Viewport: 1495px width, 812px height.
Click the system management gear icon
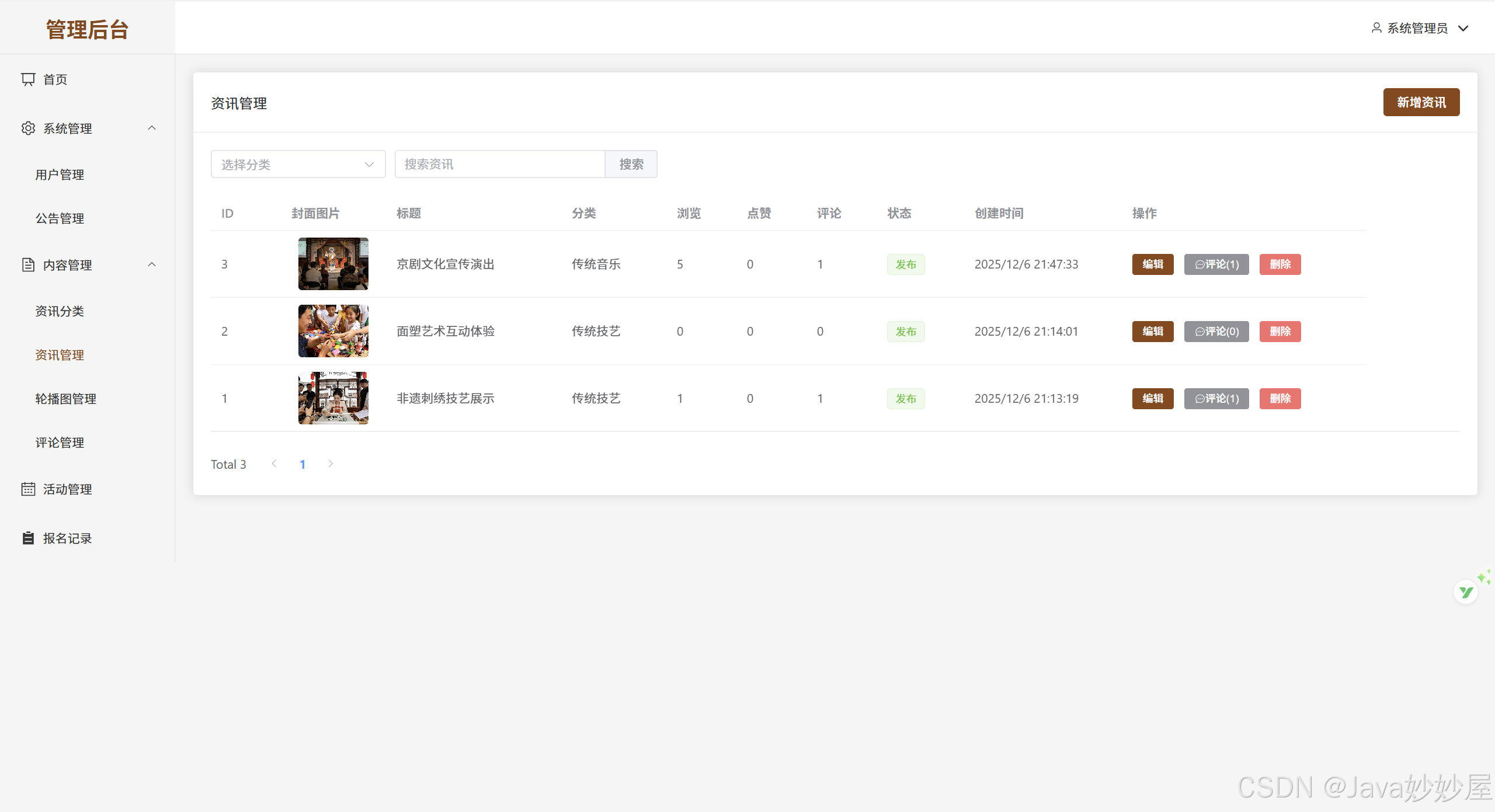pos(28,128)
